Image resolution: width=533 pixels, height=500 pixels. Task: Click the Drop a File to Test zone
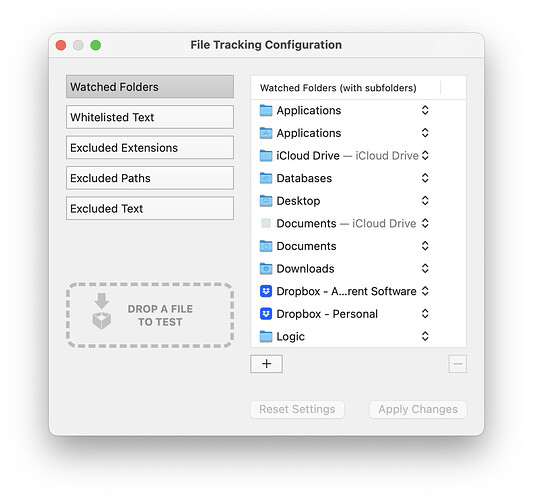point(150,315)
